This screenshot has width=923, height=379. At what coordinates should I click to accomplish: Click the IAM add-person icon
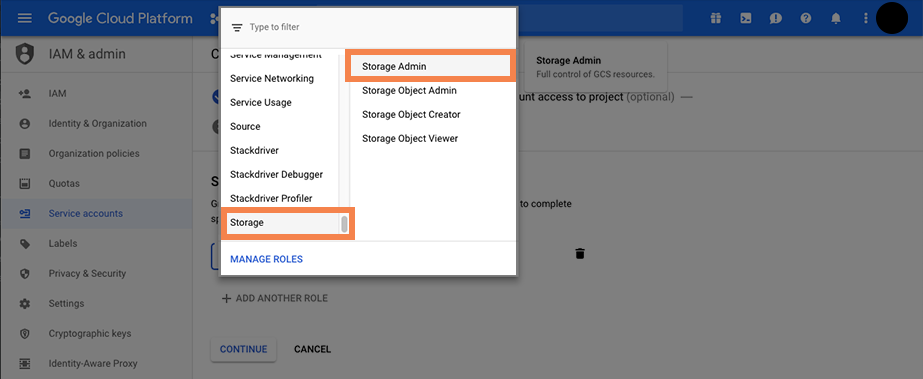point(24,94)
